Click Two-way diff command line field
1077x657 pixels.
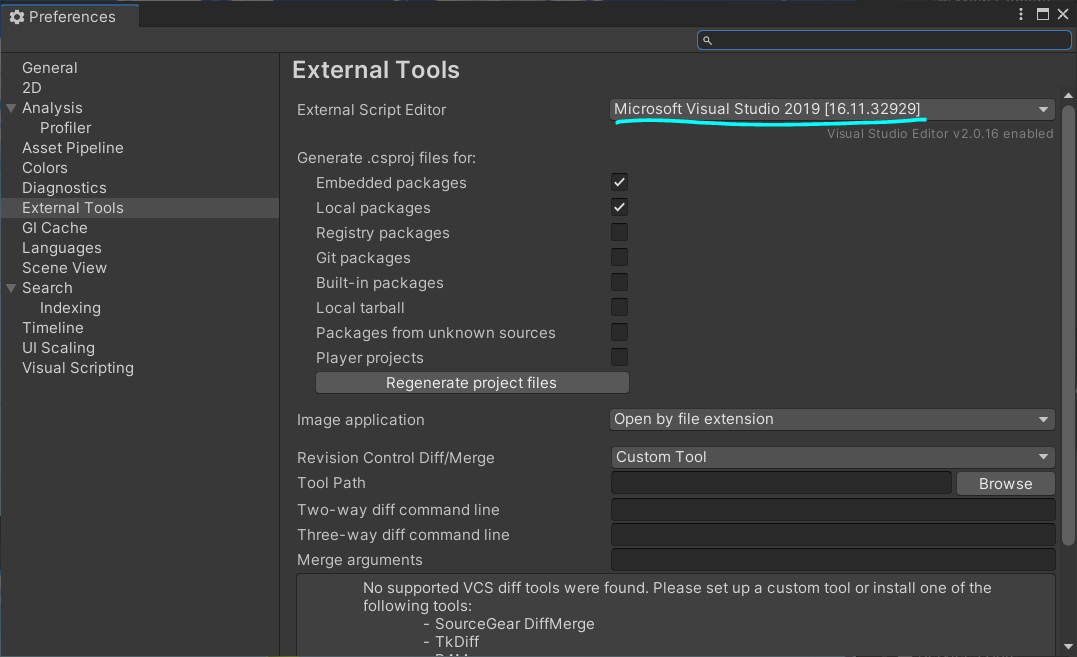[832, 509]
